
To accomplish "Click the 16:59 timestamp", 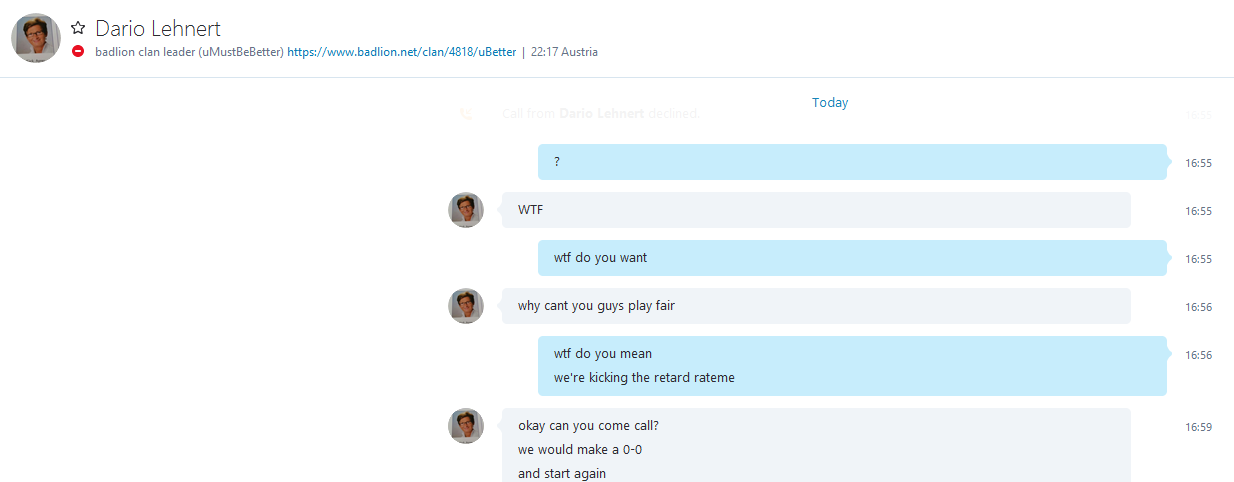I will pos(1198,427).
